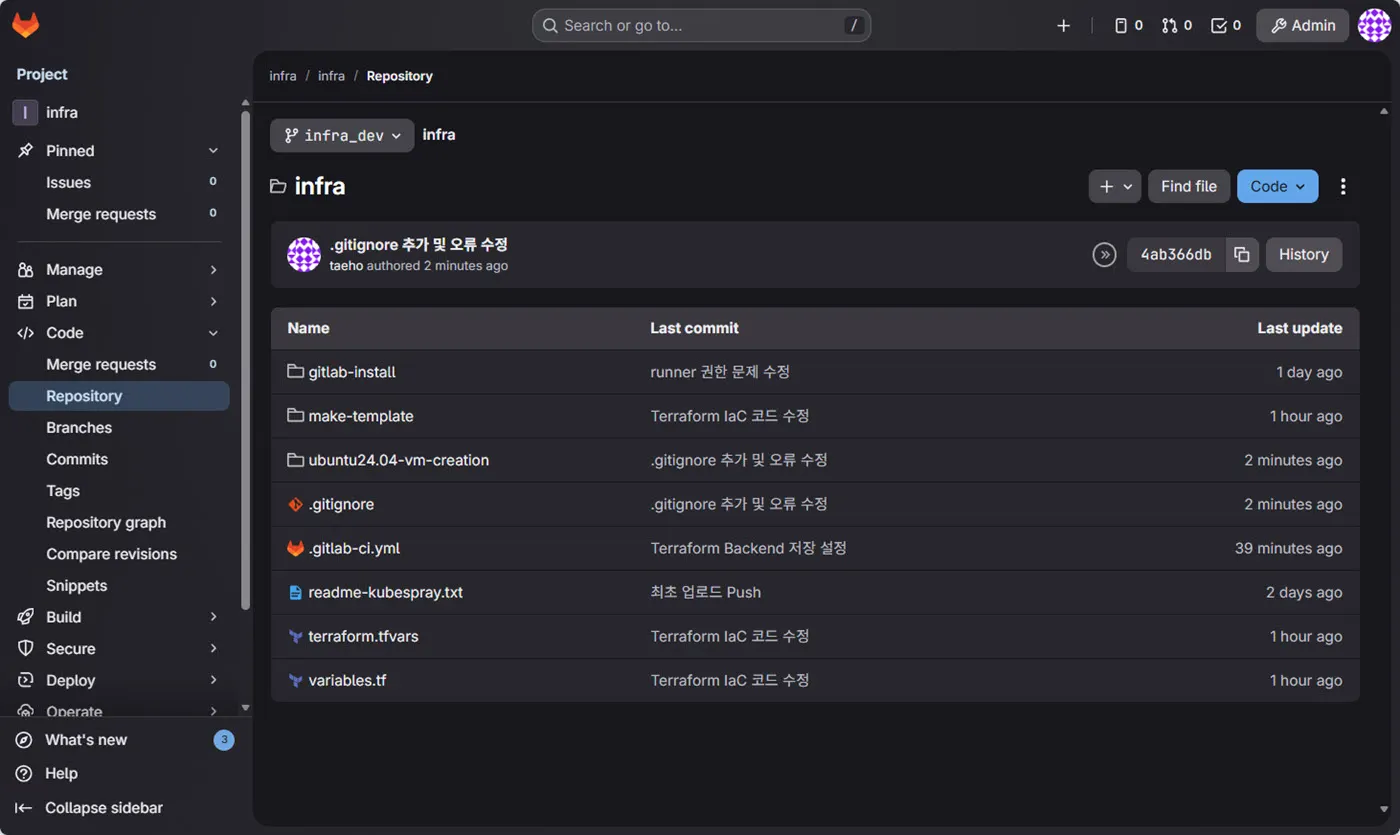Viewport: 1400px width, 835px height.
Task: Open the Code clone dropdown button
Action: (x=1277, y=186)
